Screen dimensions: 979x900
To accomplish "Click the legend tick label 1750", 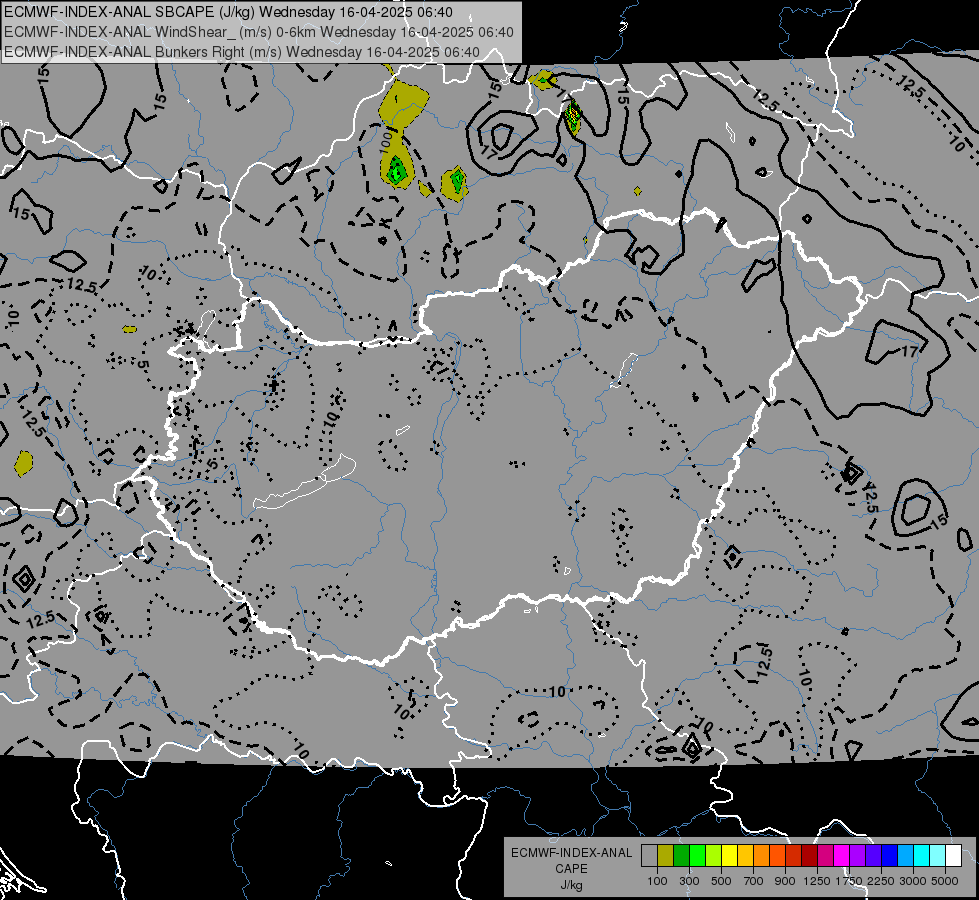I will (849, 881).
